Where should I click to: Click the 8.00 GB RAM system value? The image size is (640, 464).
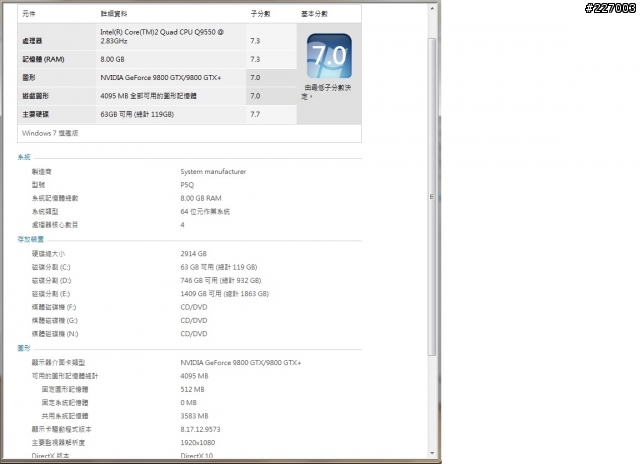coord(201,198)
